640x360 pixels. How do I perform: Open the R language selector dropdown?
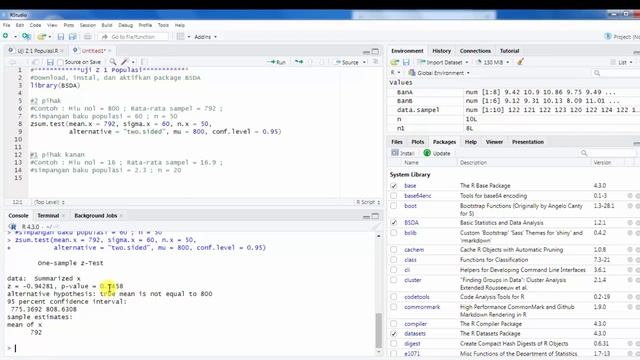click(395, 73)
